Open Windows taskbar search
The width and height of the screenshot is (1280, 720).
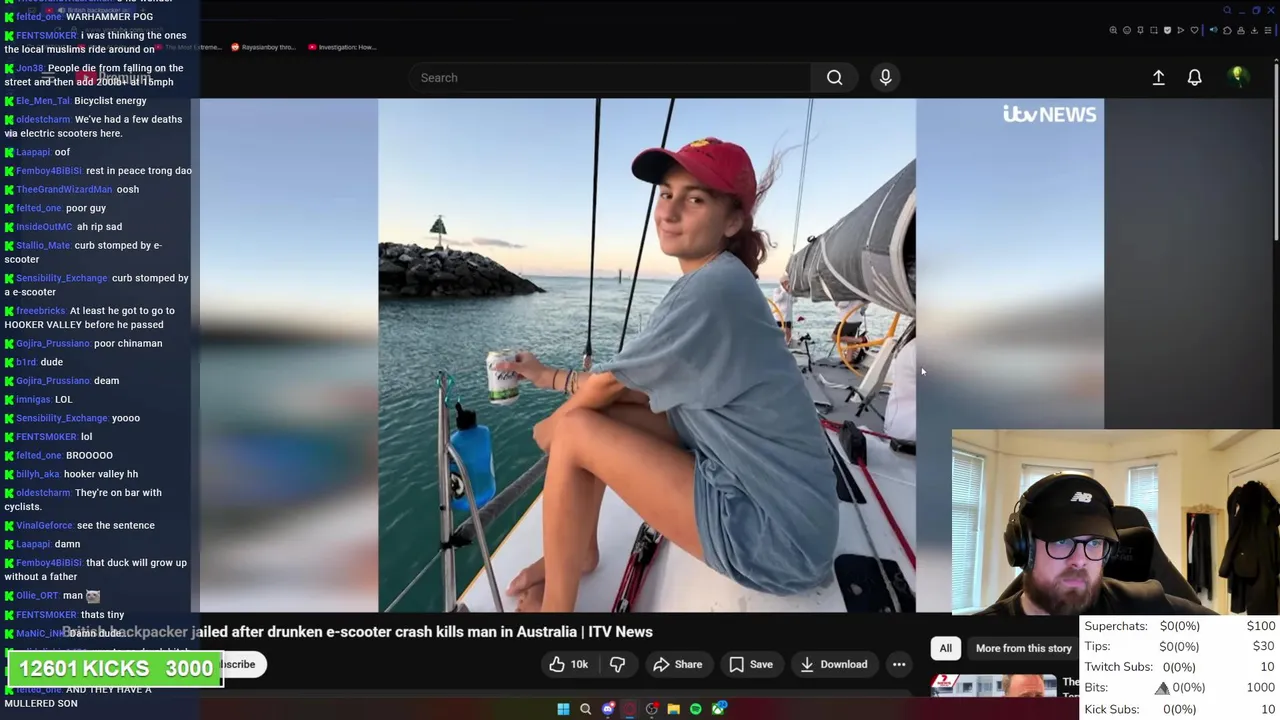pos(585,709)
